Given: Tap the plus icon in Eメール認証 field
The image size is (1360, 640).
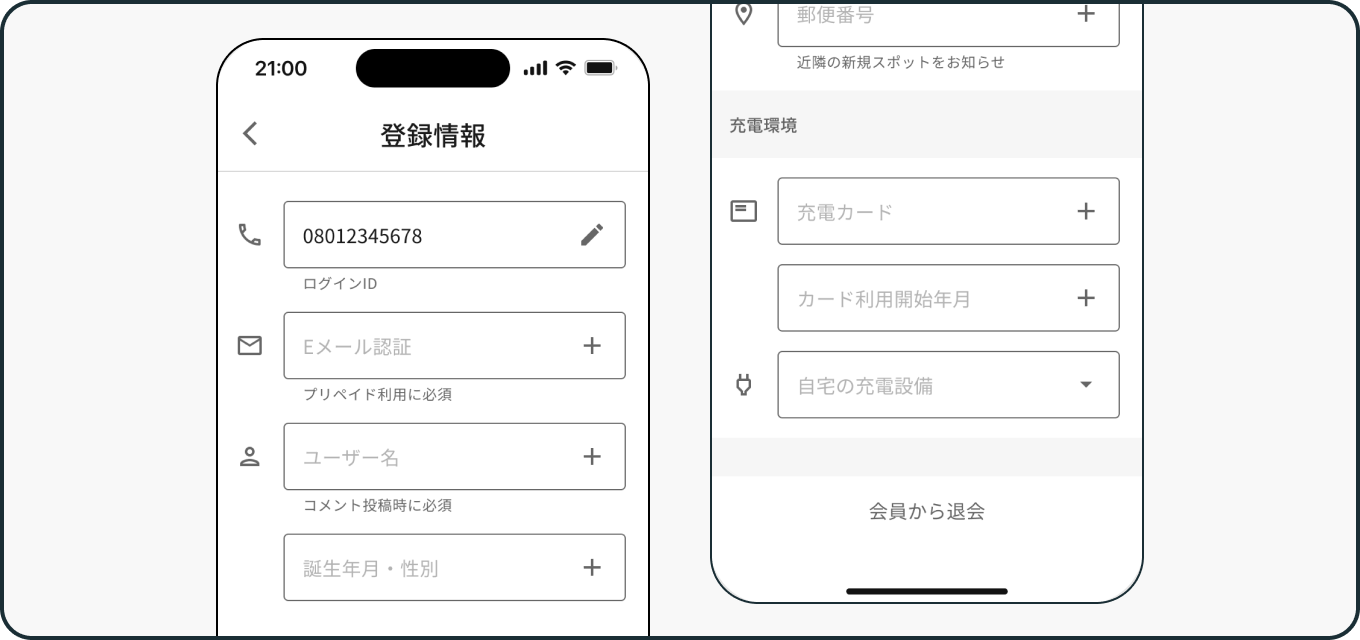Looking at the screenshot, I should click(592, 346).
